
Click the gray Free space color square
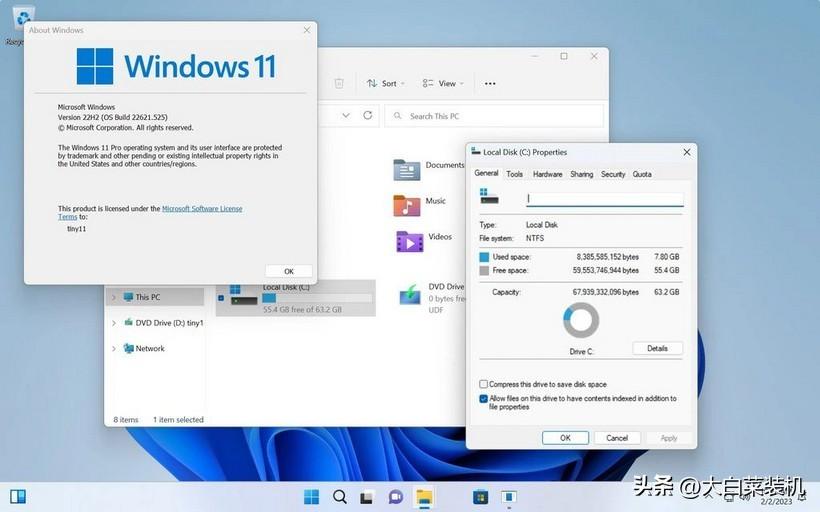484,270
